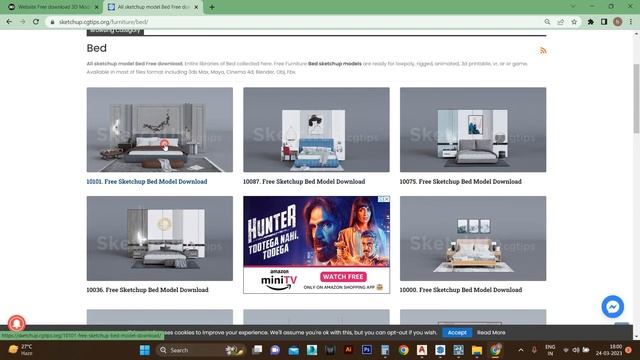Open the Mail app from taskbar
640x360 pixels.
(293, 350)
